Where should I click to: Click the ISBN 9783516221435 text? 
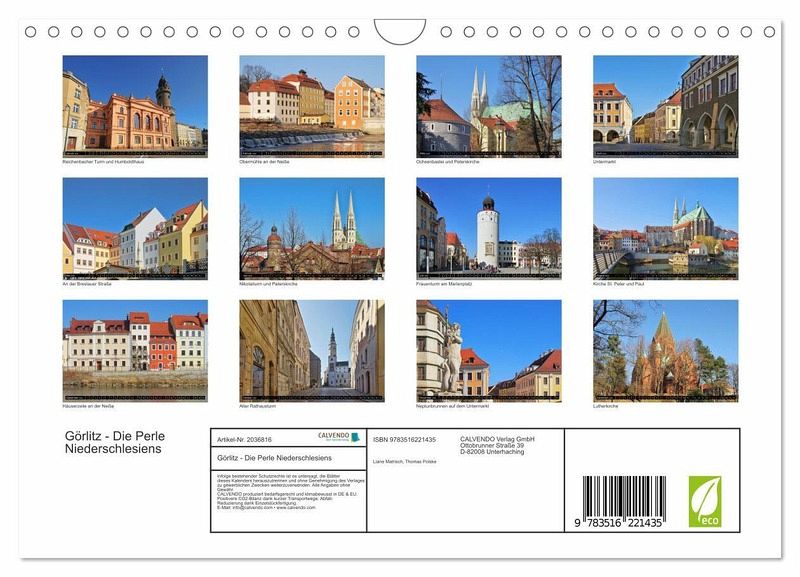(x=405, y=440)
